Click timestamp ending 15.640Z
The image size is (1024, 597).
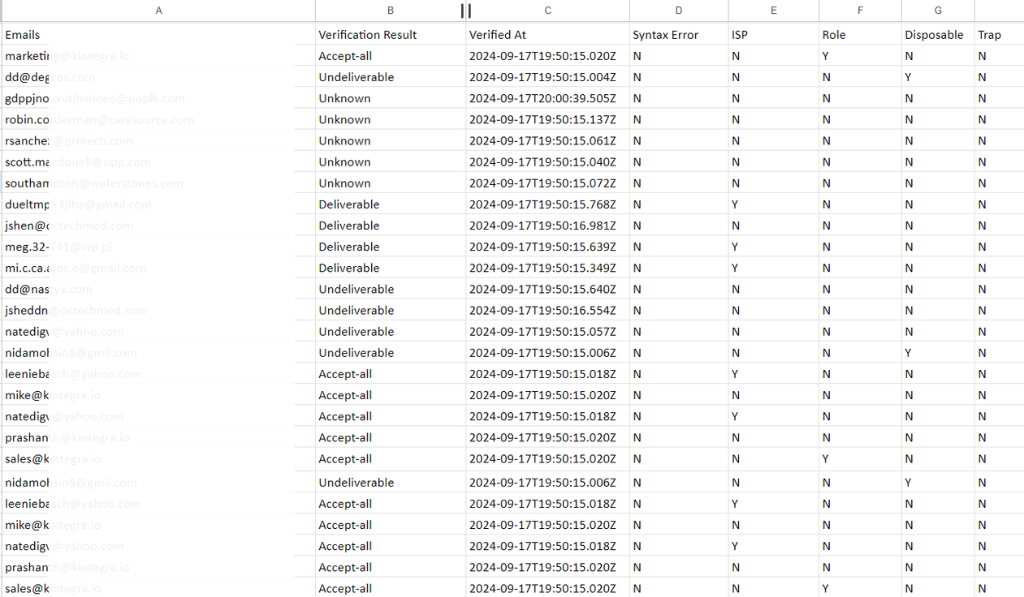(x=543, y=289)
